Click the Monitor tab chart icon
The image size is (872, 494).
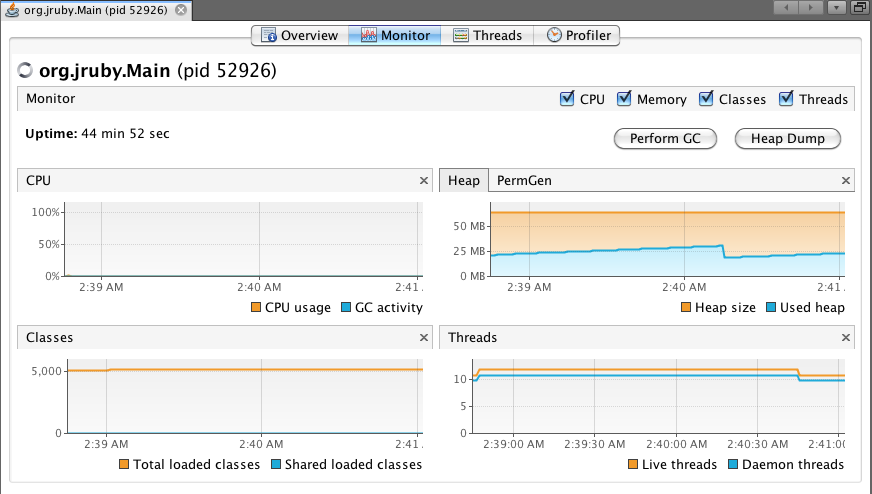(369, 35)
